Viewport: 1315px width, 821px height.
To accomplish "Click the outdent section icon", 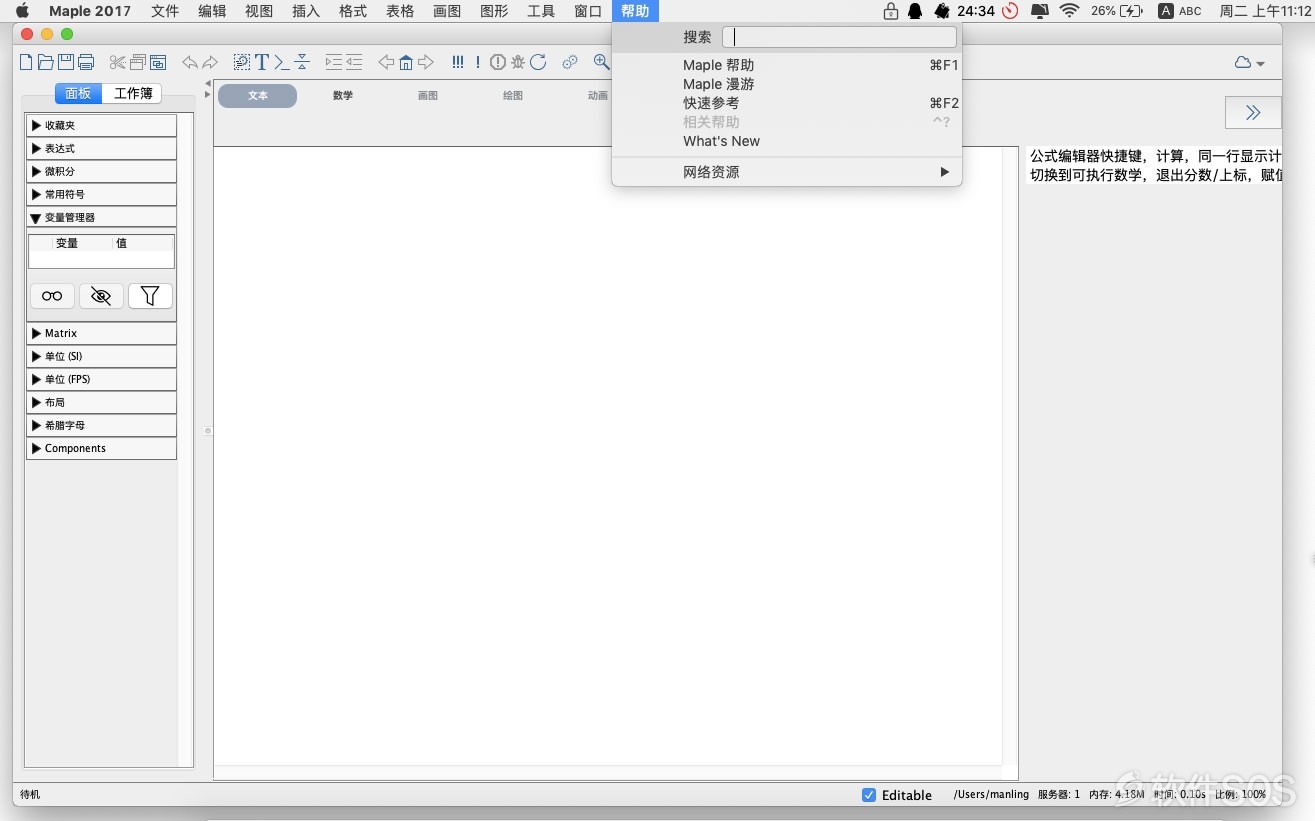I will point(354,62).
